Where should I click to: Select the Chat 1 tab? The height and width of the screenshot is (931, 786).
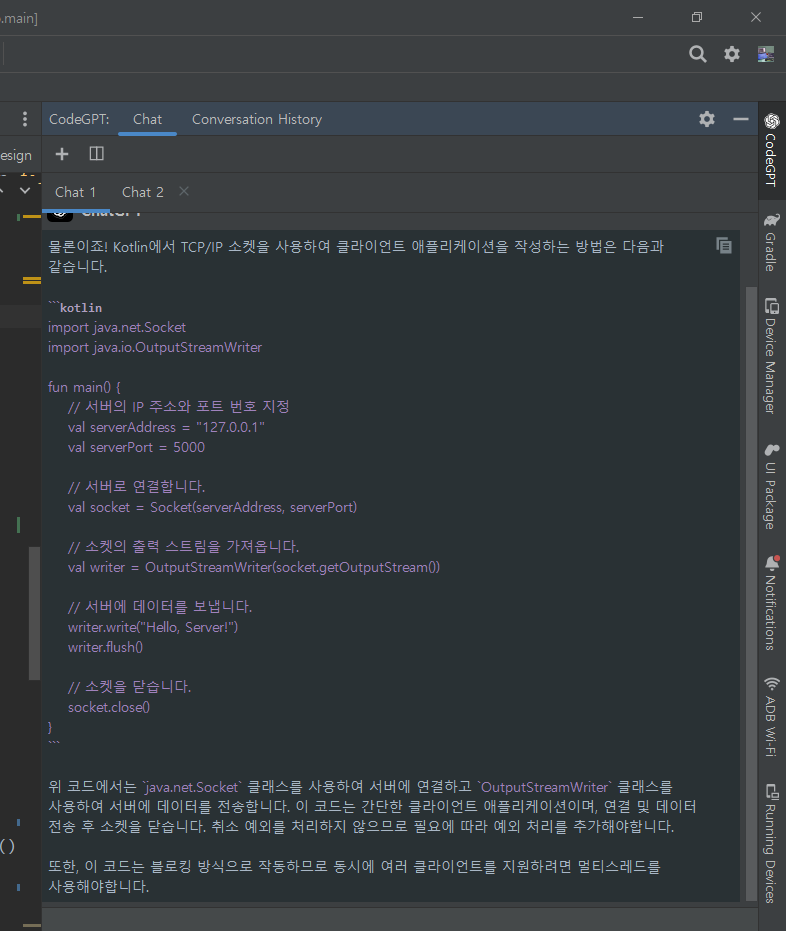point(75,192)
